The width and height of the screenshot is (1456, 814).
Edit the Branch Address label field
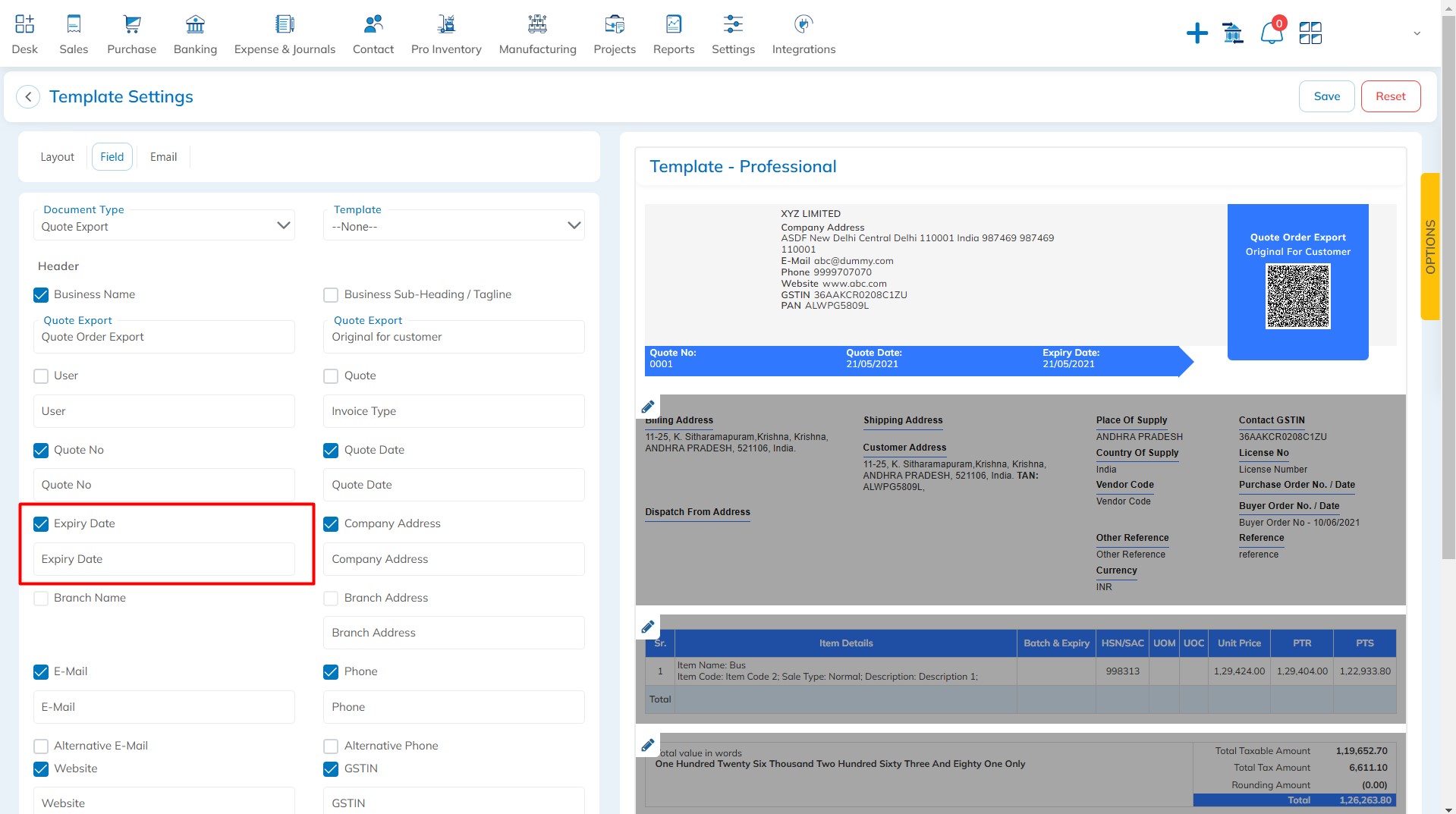point(454,633)
